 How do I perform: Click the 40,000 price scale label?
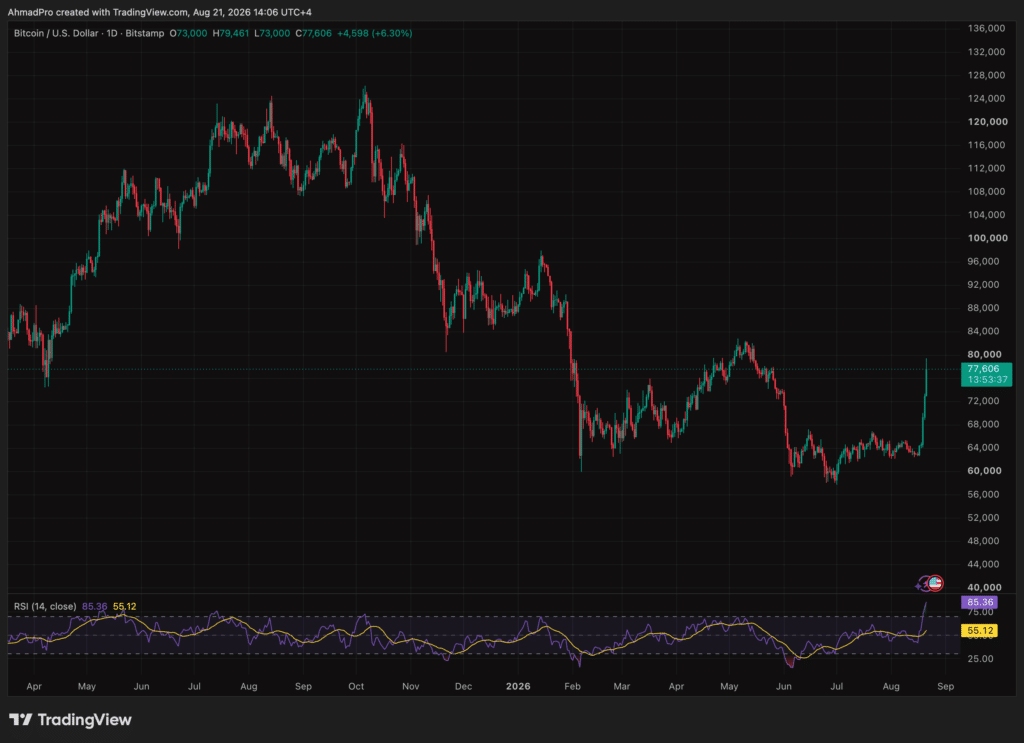tap(984, 587)
